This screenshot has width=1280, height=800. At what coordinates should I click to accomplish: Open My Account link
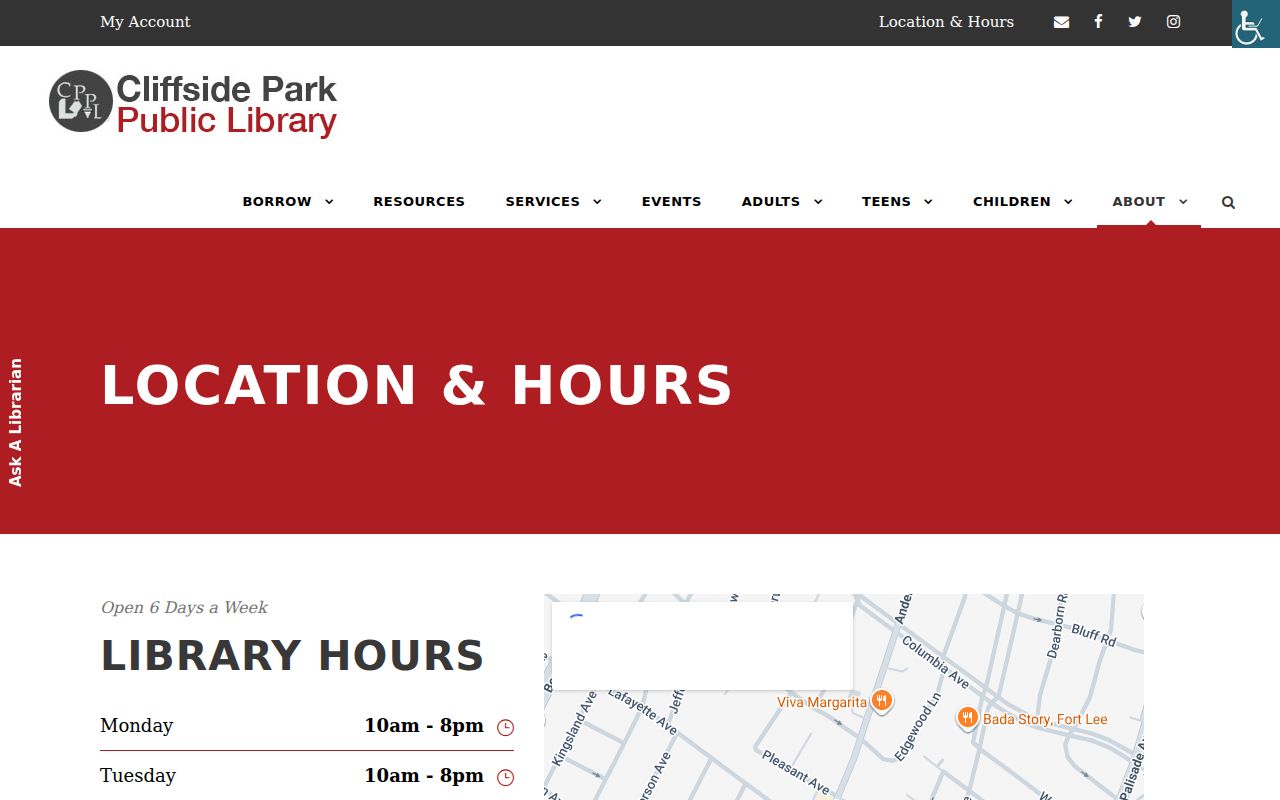[145, 22]
